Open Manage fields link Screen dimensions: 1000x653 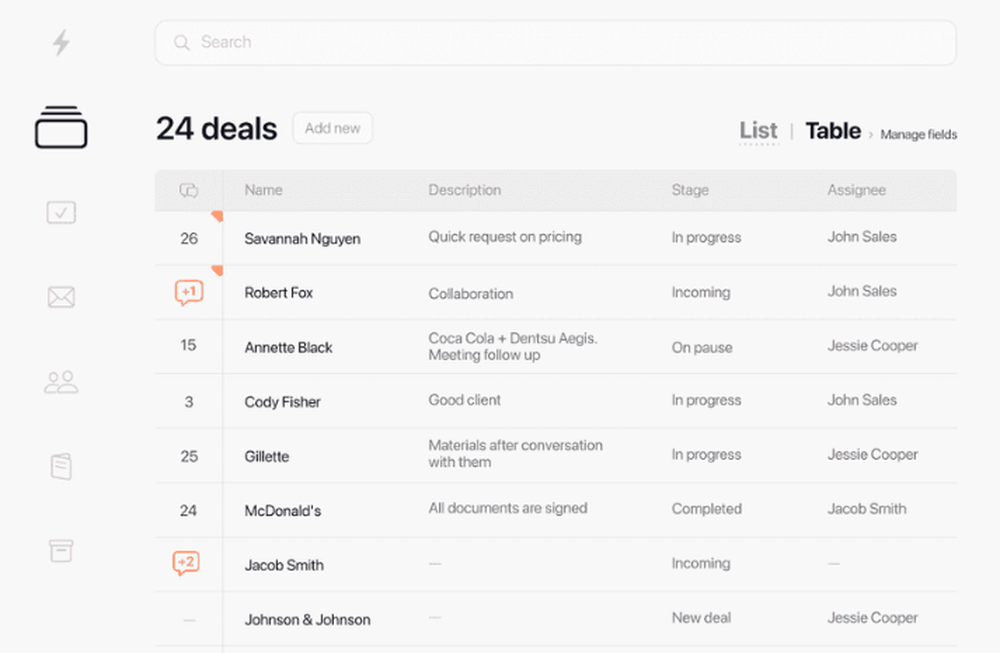[x=918, y=135]
